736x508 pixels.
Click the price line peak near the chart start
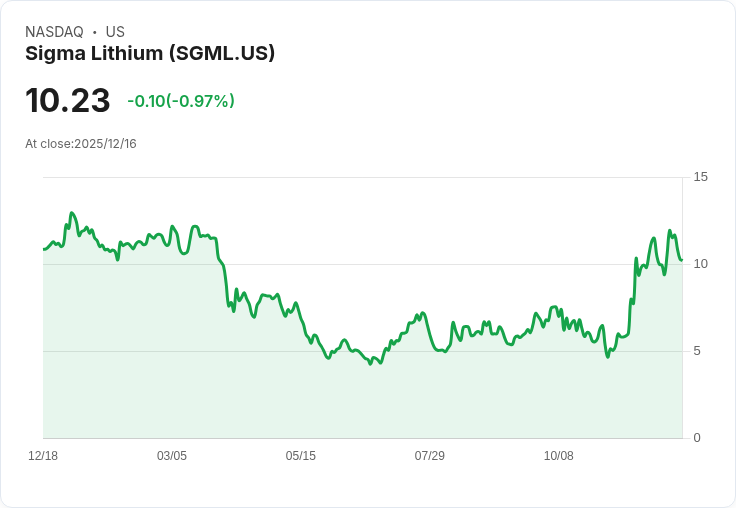tap(71, 213)
